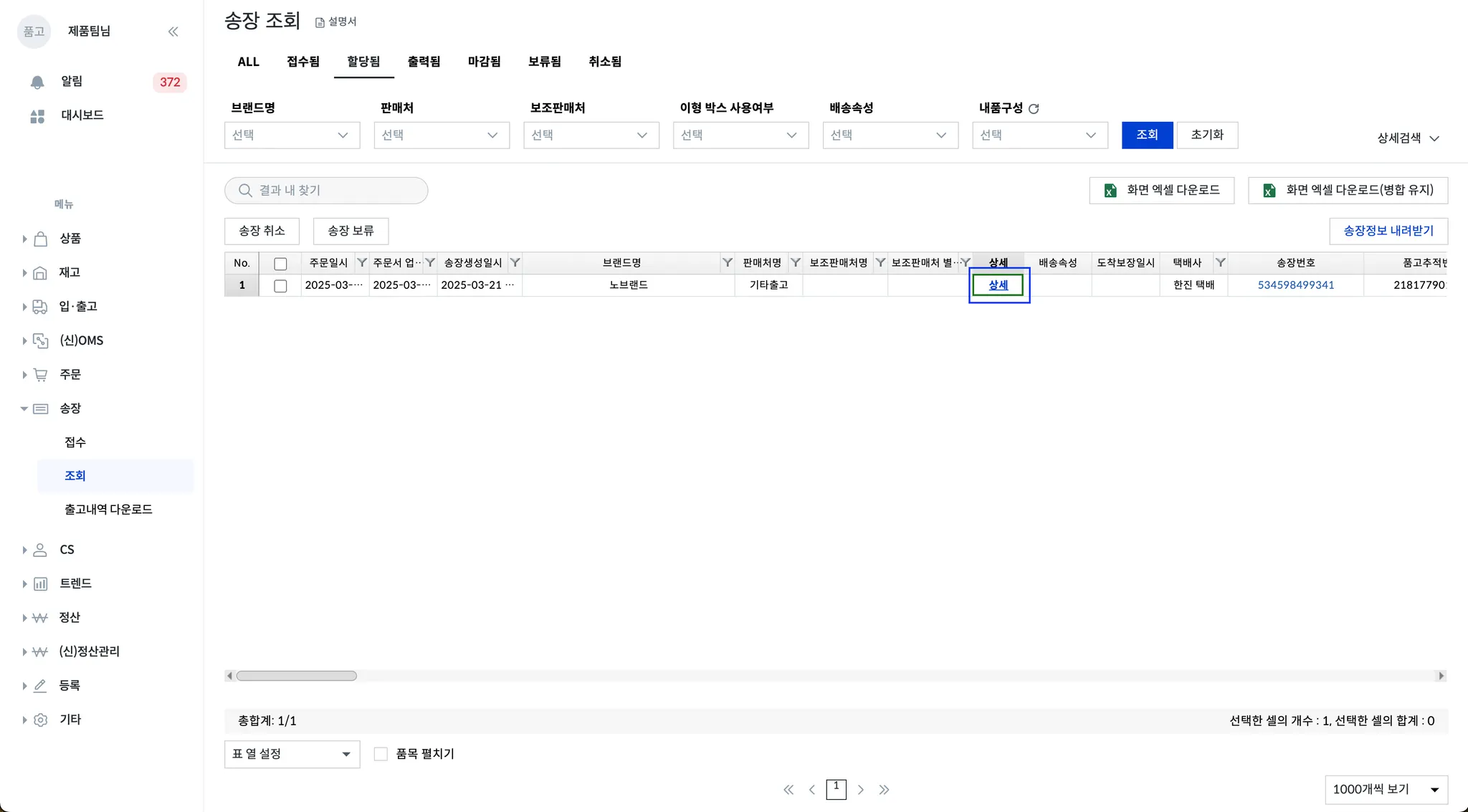Open the 브랜드명 dropdown
Viewport: 1468px width, 812px height.
[292, 135]
